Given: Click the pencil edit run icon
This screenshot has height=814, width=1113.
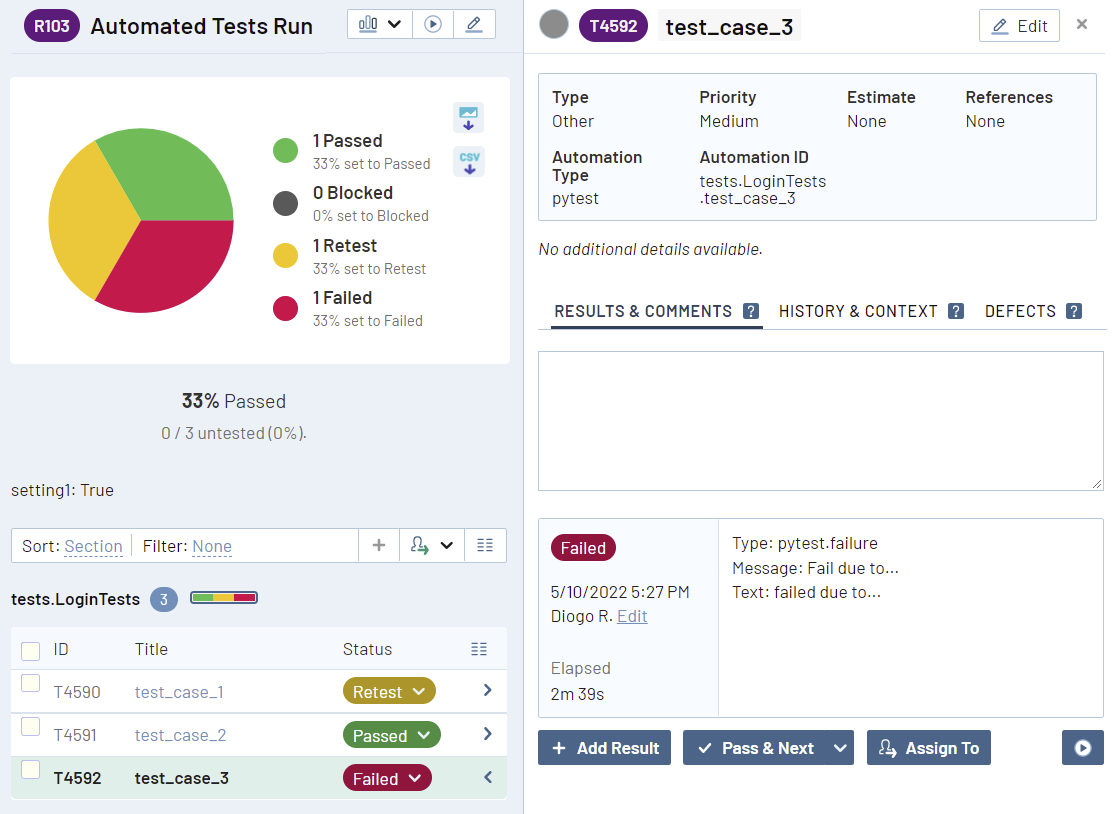Looking at the screenshot, I should (474, 25).
